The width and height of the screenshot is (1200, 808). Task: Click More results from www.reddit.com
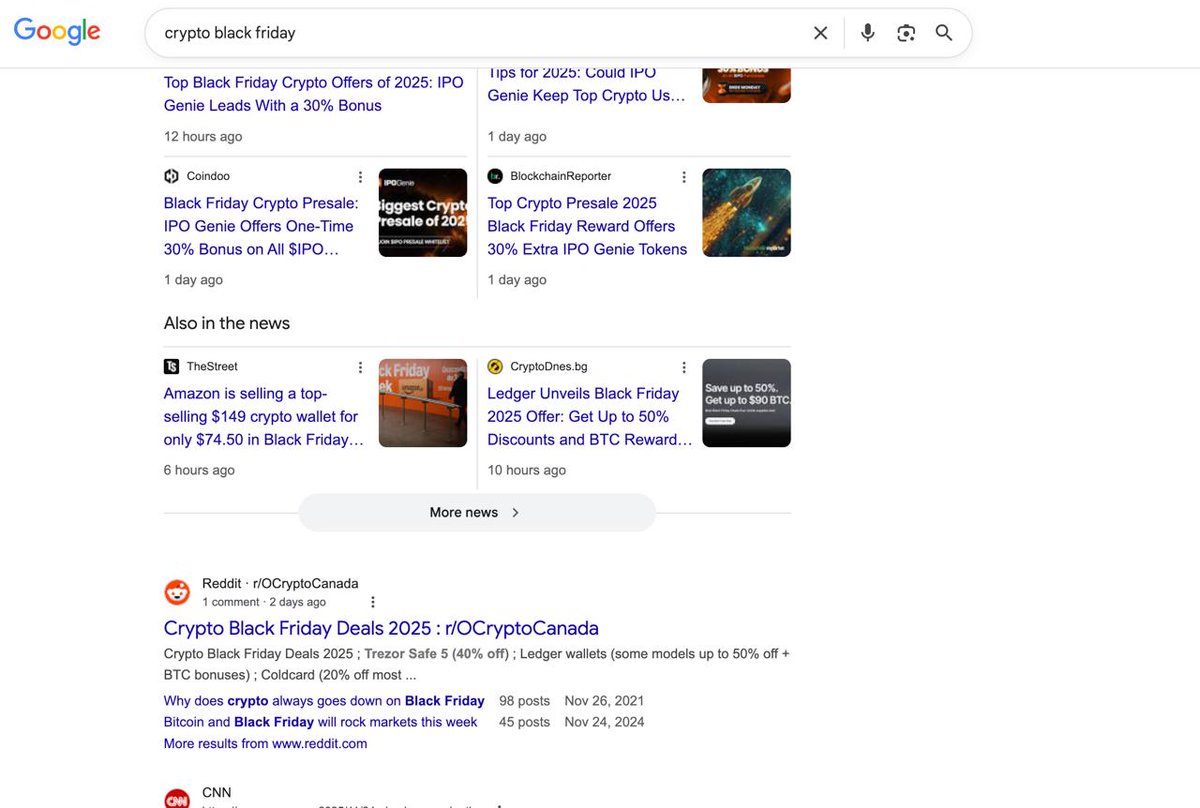coord(266,743)
